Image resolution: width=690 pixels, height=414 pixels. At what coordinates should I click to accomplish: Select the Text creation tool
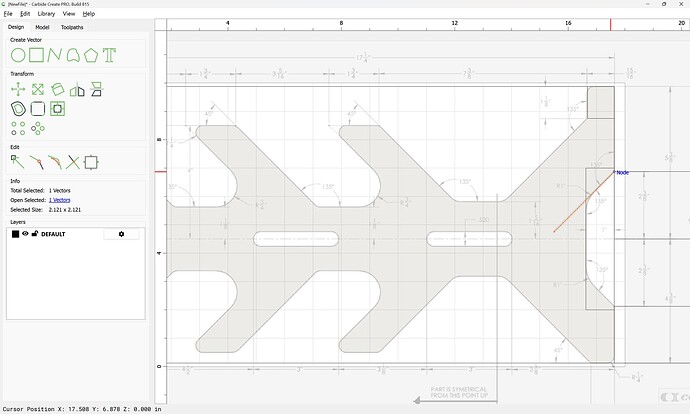point(109,55)
